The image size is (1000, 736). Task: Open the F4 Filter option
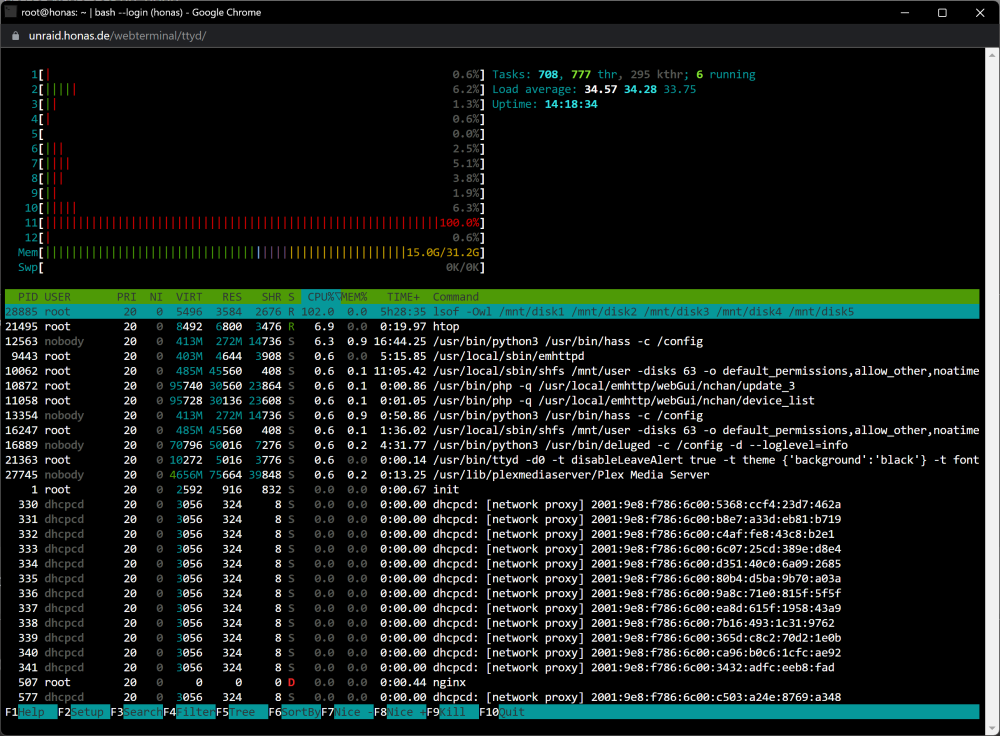tap(189, 712)
